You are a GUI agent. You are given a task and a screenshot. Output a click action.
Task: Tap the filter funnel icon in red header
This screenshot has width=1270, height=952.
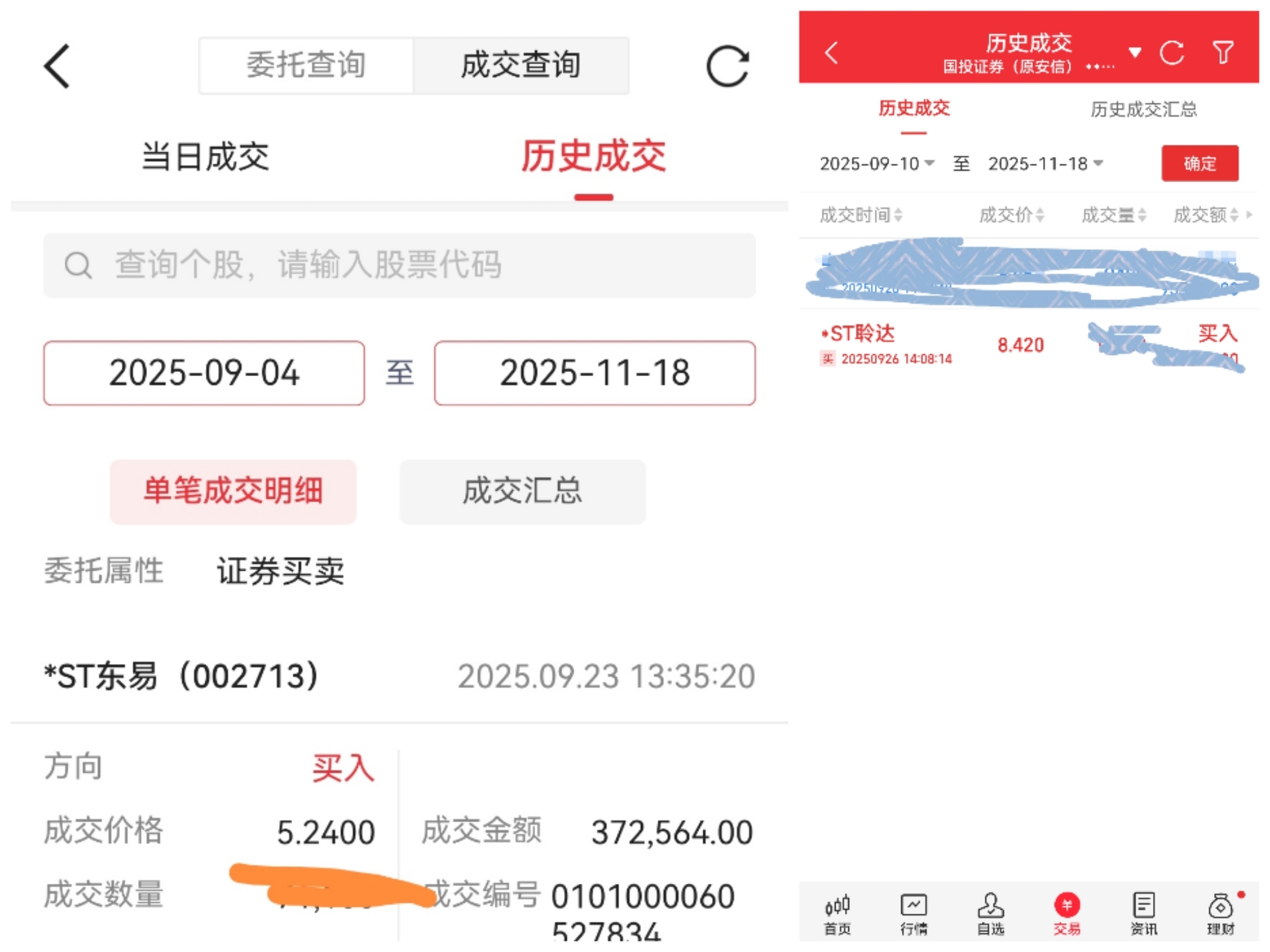pyautogui.click(x=1223, y=52)
